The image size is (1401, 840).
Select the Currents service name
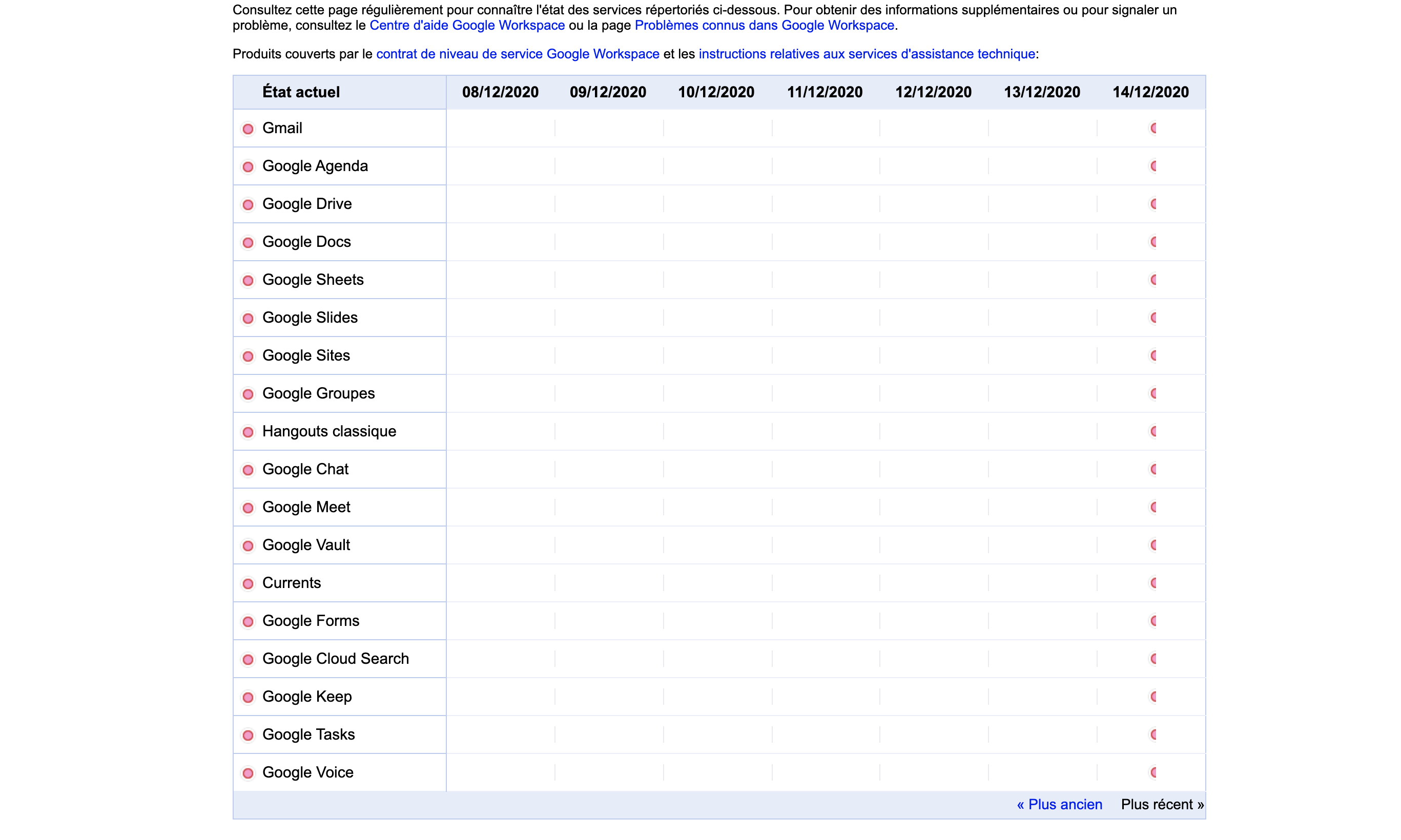292,583
